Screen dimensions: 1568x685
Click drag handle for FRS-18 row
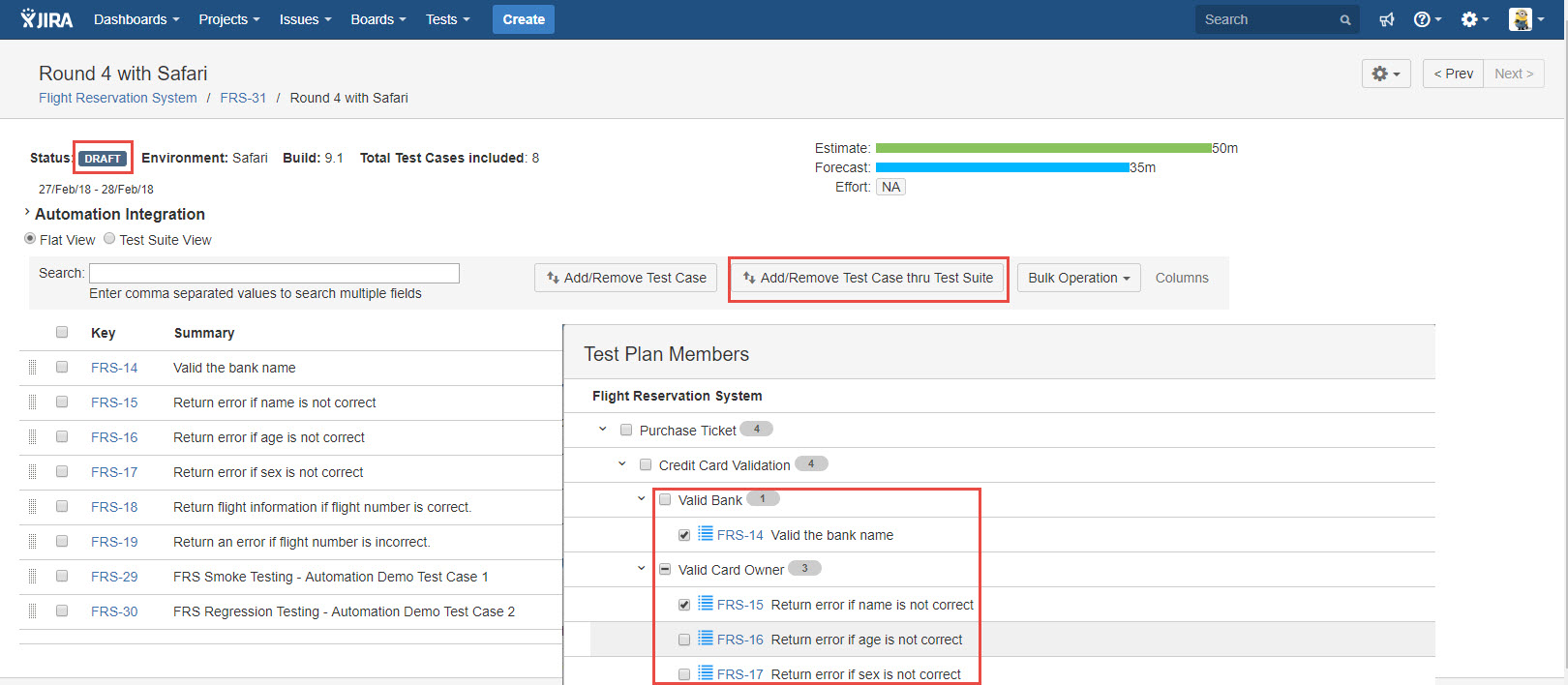click(x=32, y=507)
